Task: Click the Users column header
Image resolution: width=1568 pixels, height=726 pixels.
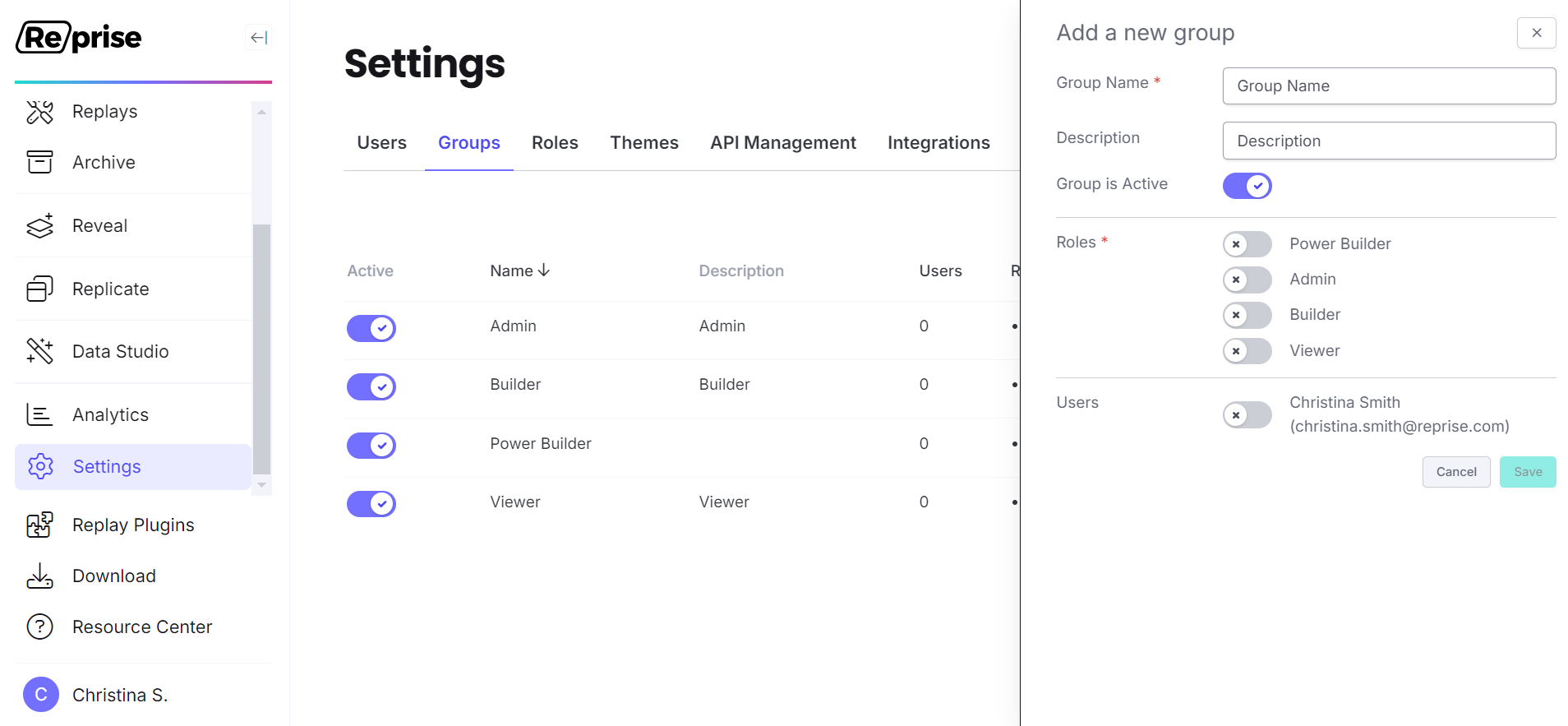Action: [x=940, y=271]
